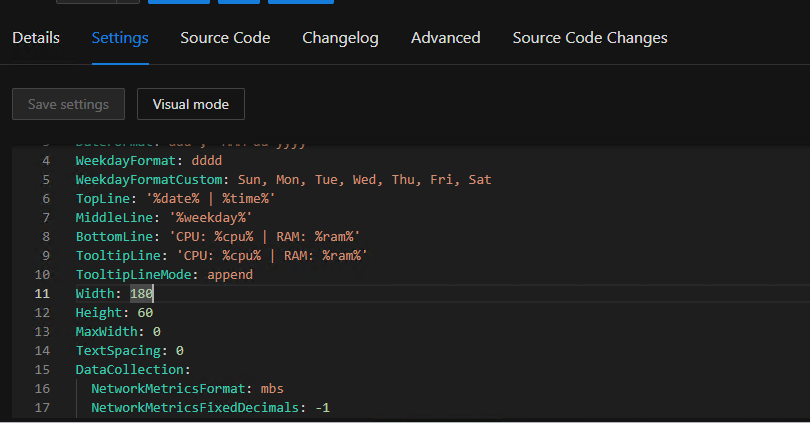Click the Height value 60
Screen dimensions: 810x423
145,313
